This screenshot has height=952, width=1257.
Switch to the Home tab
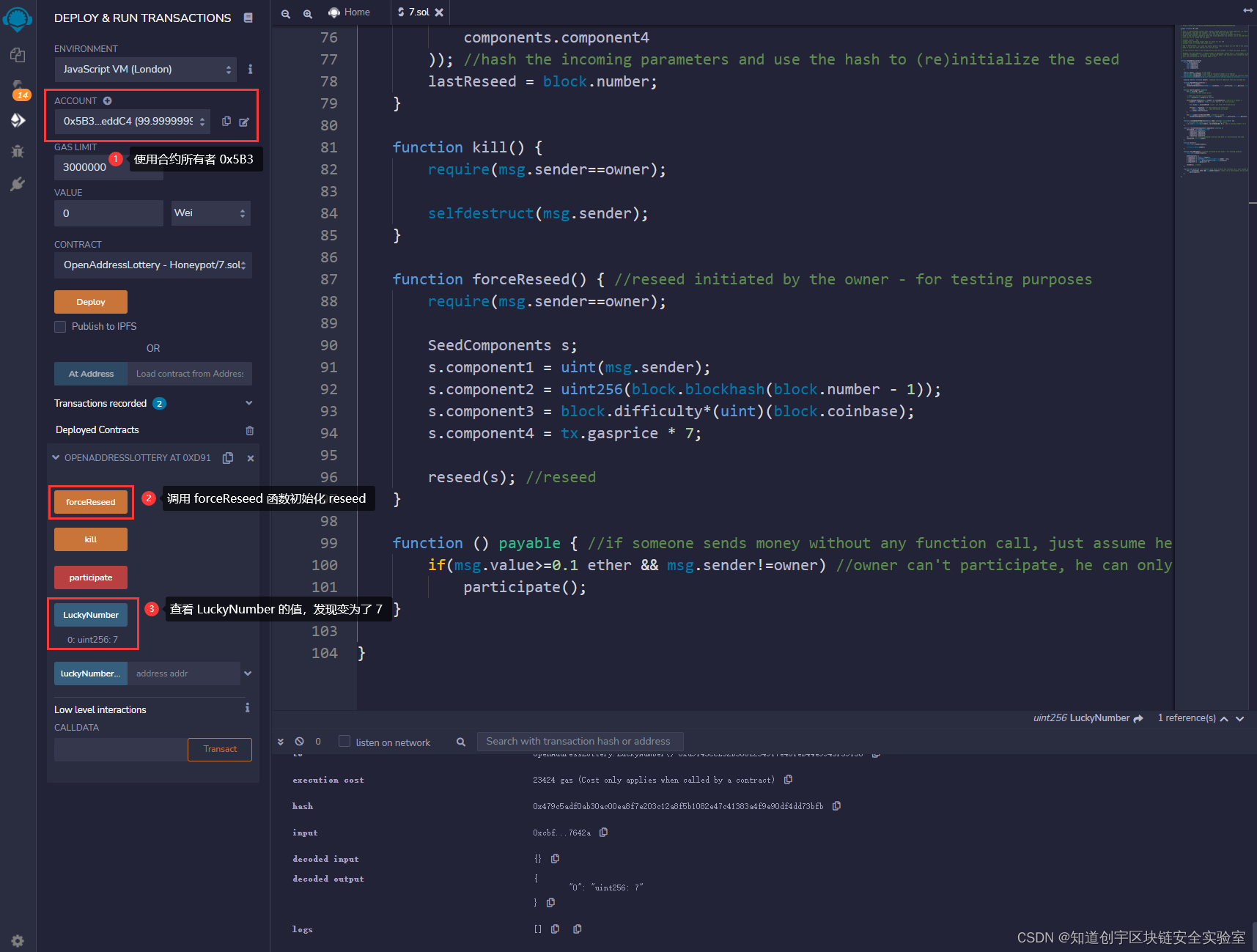pyautogui.click(x=349, y=12)
